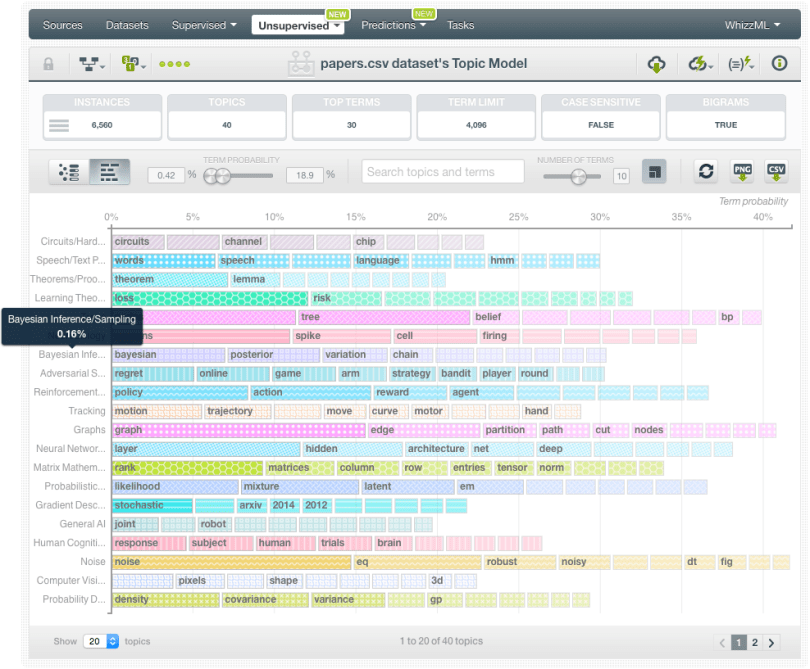Click the Number of Terms slider handle
Viewport: 810px width, 669px height.
coord(578,176)
